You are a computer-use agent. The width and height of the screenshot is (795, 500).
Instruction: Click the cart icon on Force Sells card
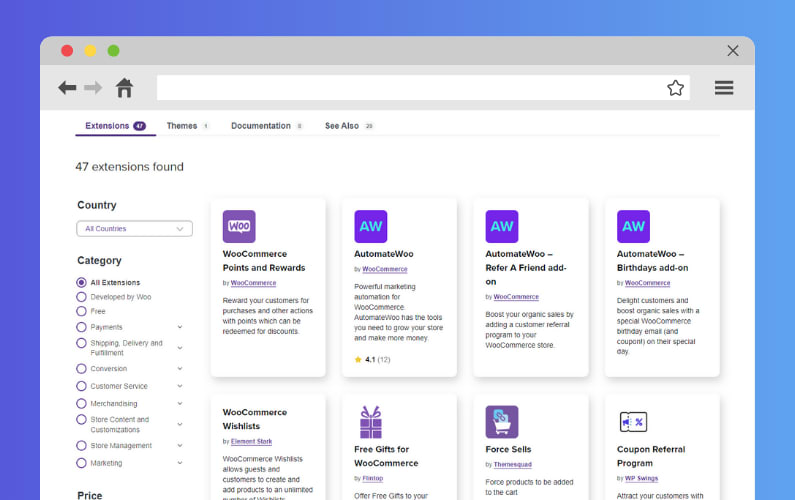[x=502, y=422]
